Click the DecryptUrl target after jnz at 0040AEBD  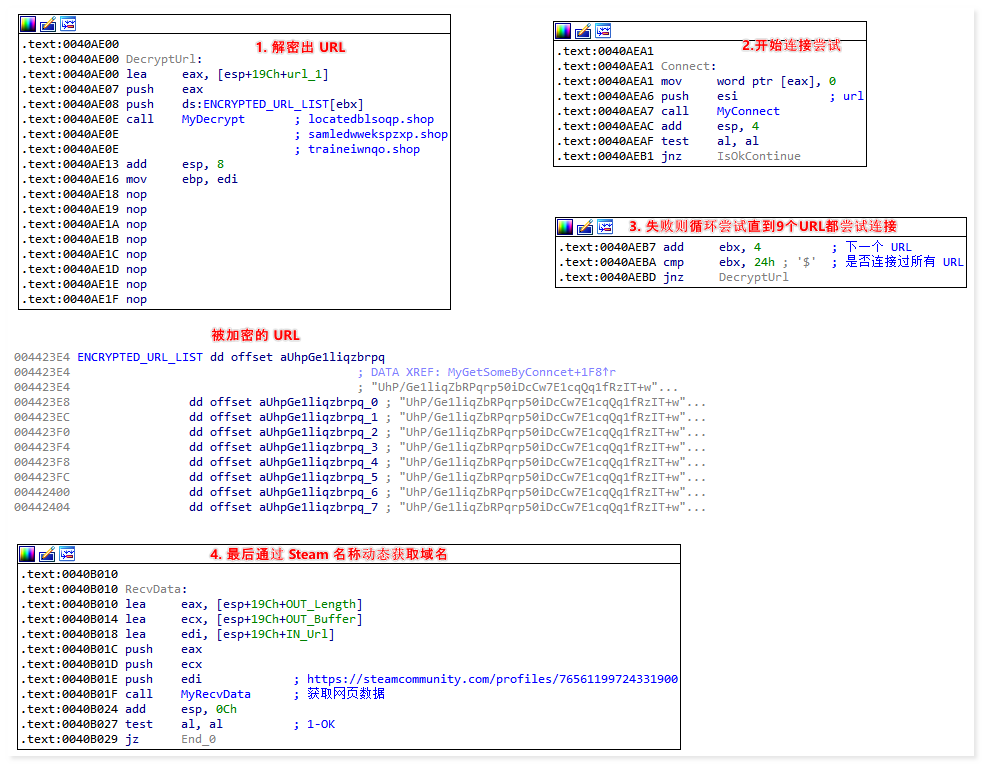753,277
